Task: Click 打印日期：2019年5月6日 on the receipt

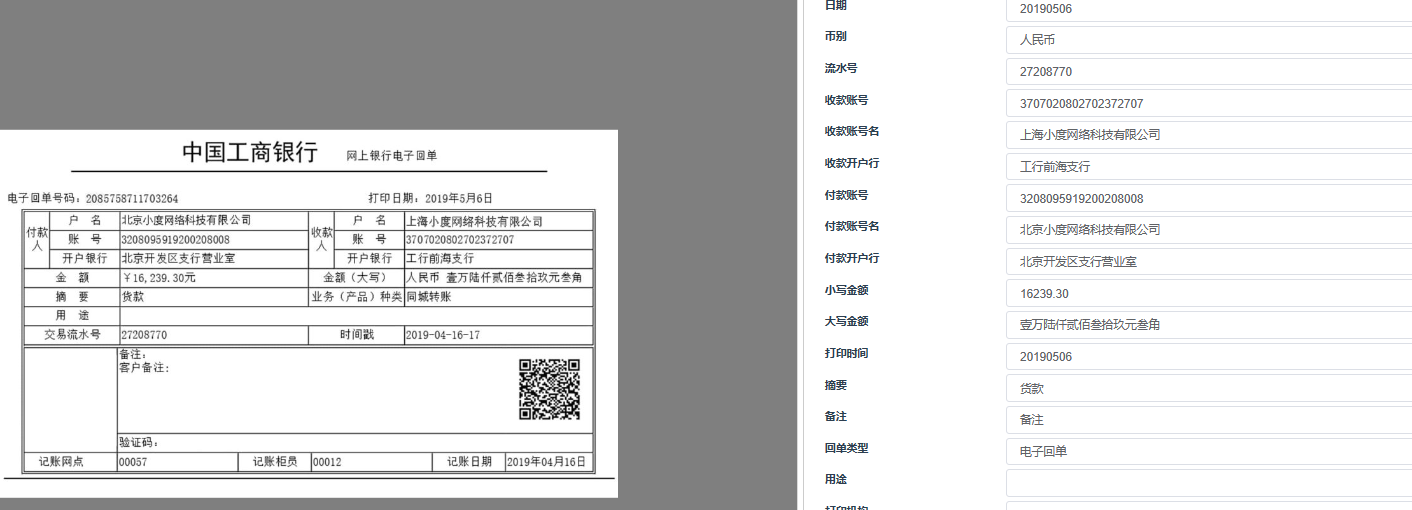Action: (430, 198)
